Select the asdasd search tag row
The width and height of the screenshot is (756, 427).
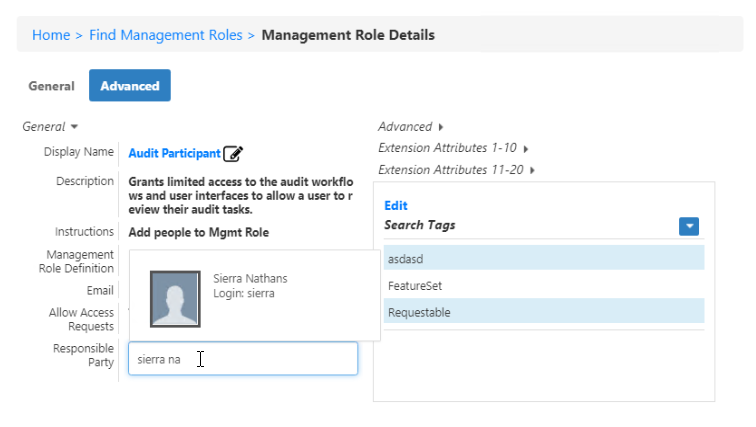(543, 258)
